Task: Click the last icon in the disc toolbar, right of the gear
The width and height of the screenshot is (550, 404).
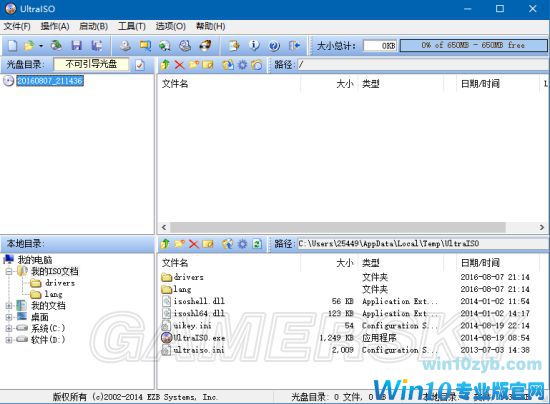Action: pyautogui.click(x=257, y=65)
